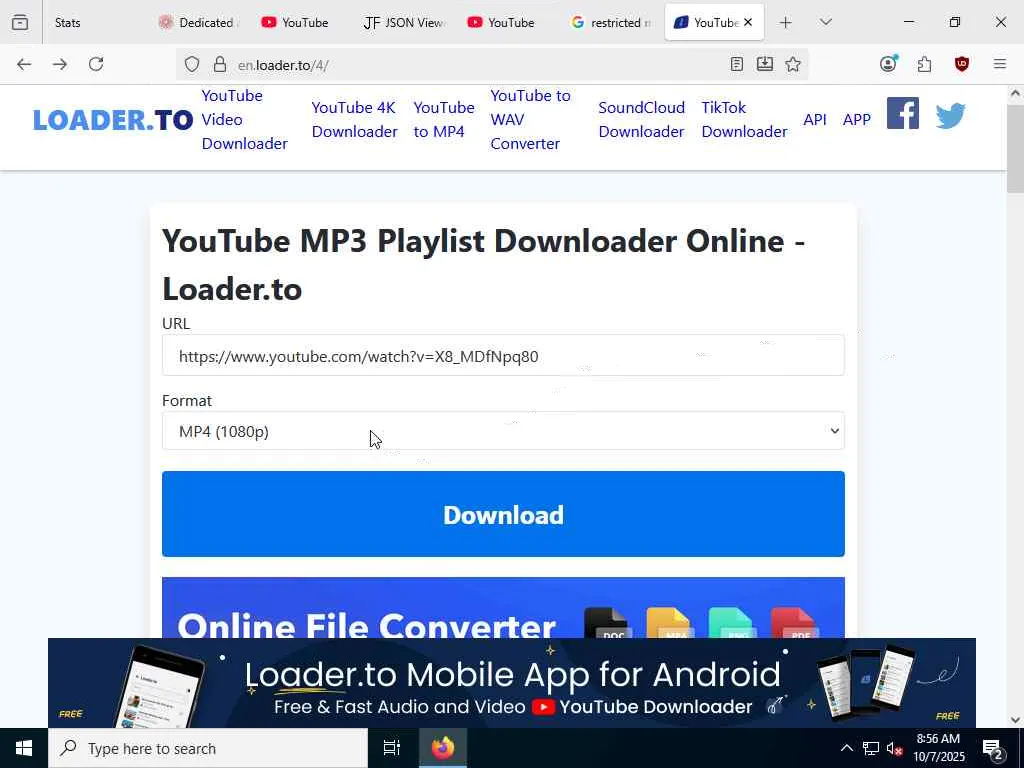Switch to the JSON Viewer tab
This screenshot has height=768, width=1024.
pos(404,23)
